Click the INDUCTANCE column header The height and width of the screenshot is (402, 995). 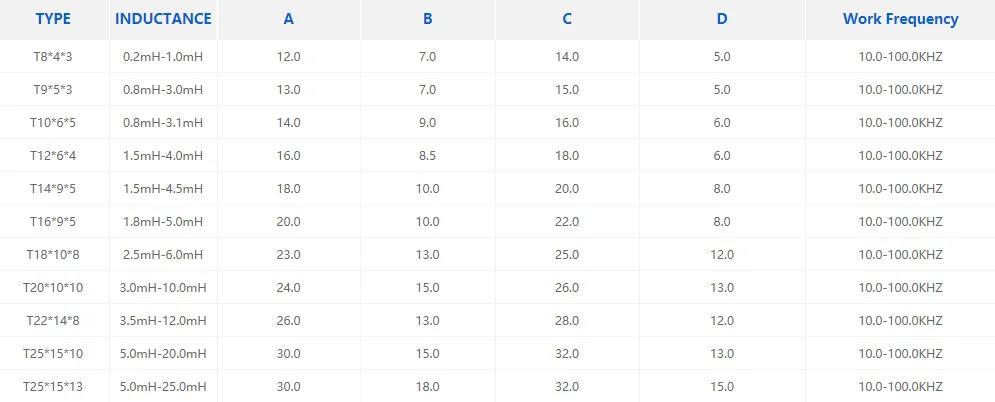click(163, 19)
